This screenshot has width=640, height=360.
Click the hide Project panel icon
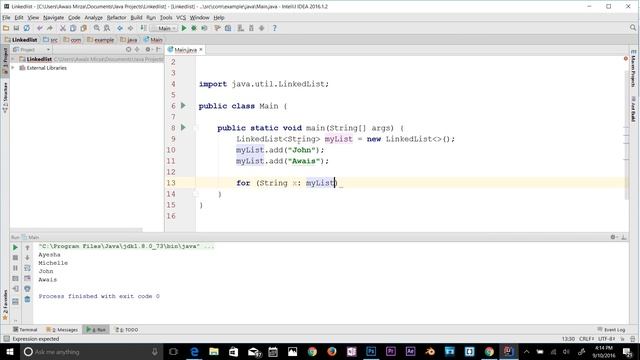[158, 49]
